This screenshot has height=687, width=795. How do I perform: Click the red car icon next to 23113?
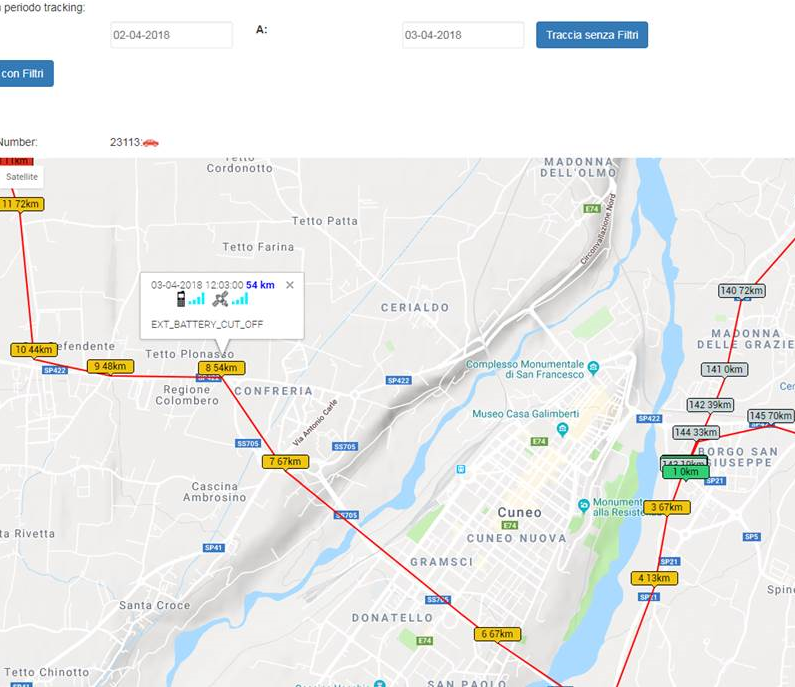pyautogui.click(x=150, y=142)
